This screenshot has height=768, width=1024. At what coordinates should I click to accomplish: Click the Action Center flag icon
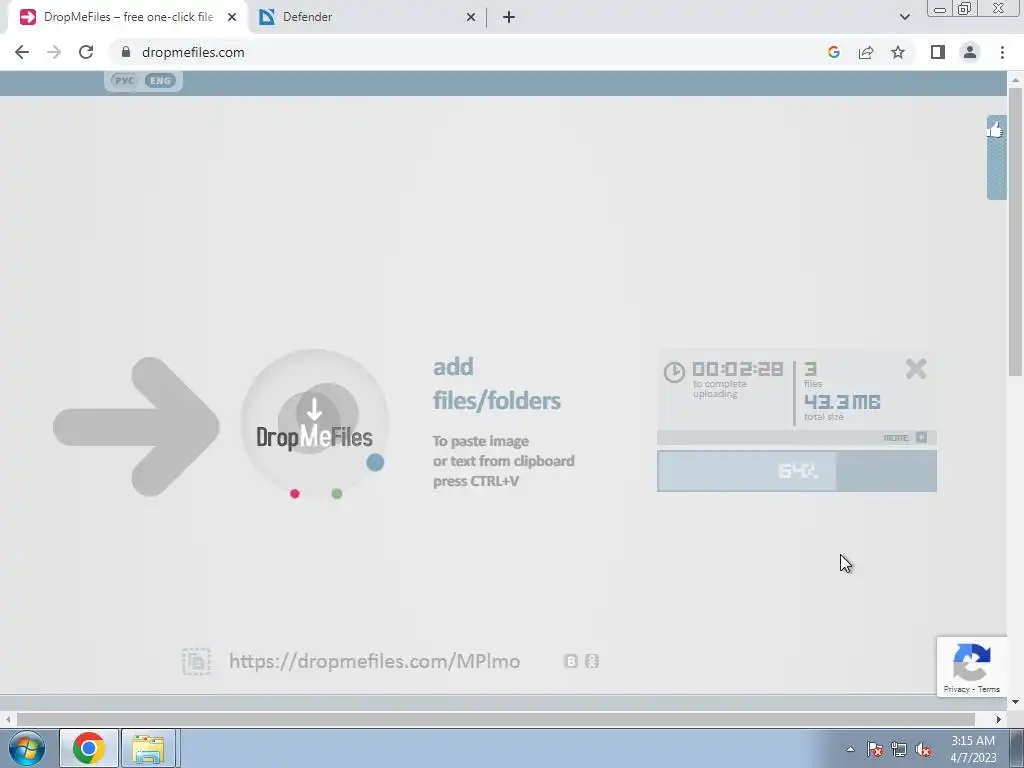click(x=875, y=749)
